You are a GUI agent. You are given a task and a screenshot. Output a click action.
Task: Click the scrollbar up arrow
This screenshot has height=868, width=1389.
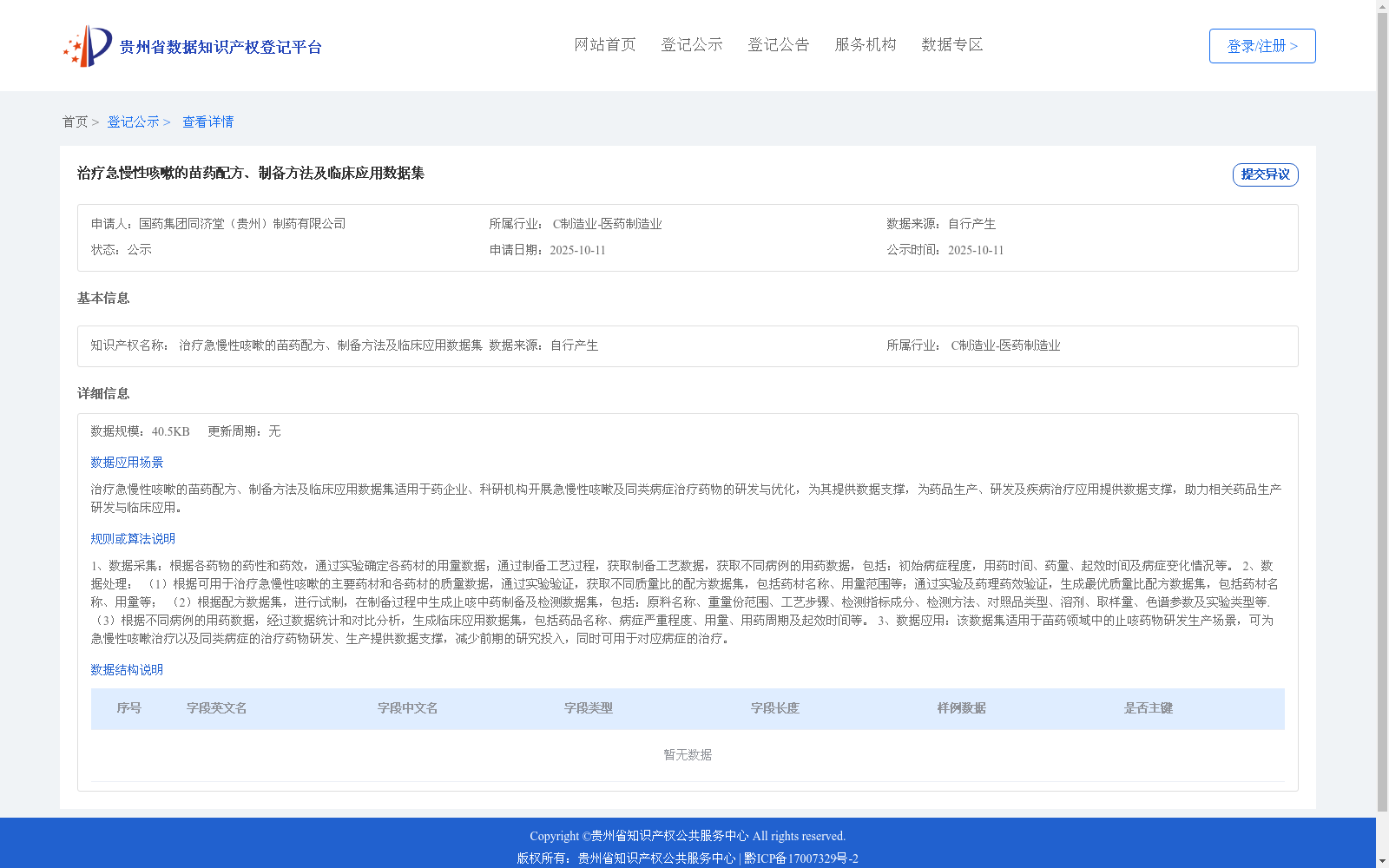[x=1382, y=6]
